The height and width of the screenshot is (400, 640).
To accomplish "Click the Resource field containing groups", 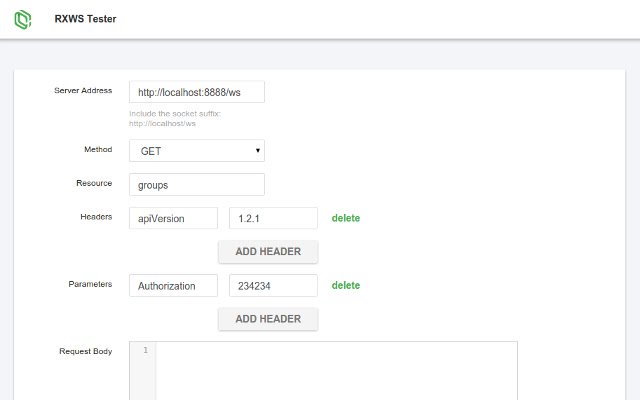I will point(197,184).
